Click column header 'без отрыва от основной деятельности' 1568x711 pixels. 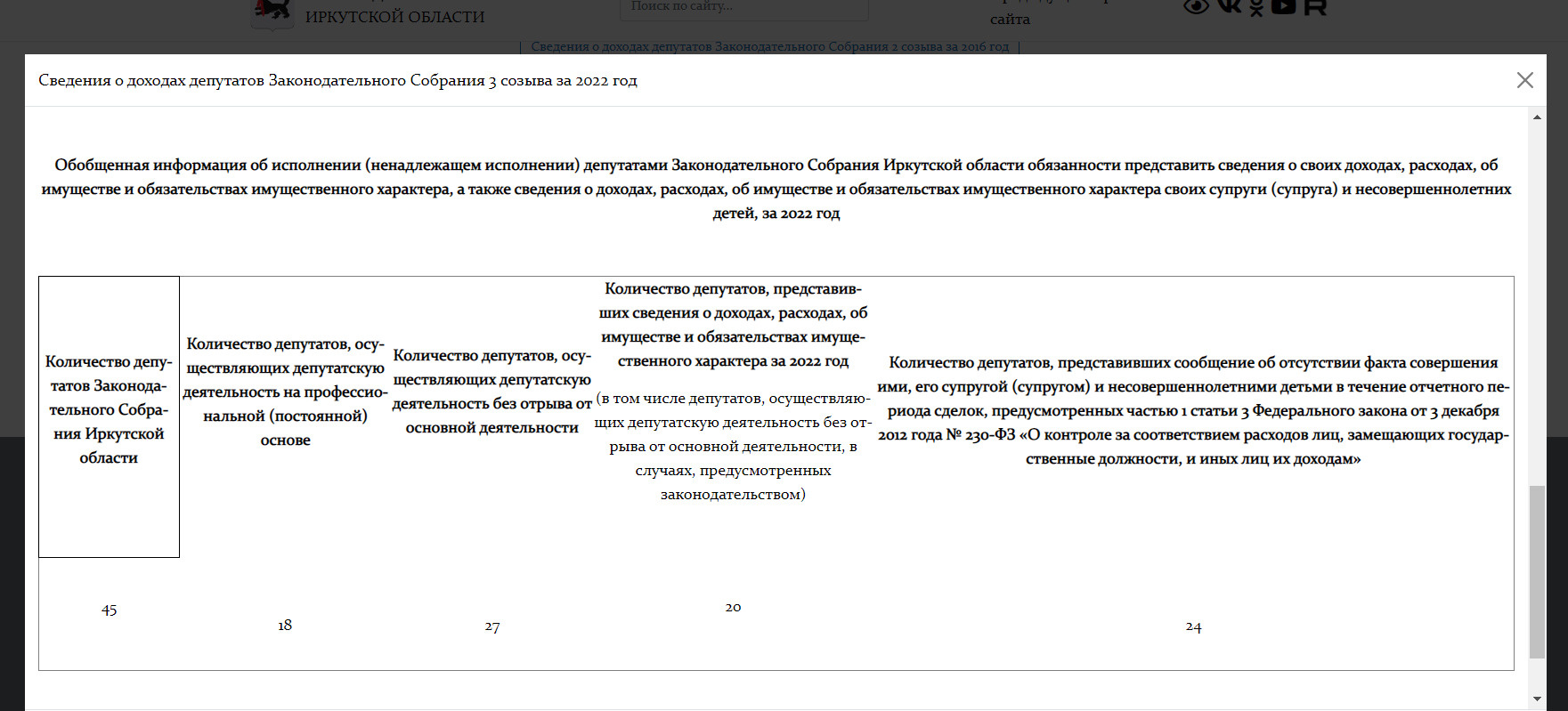coord(492,392)
